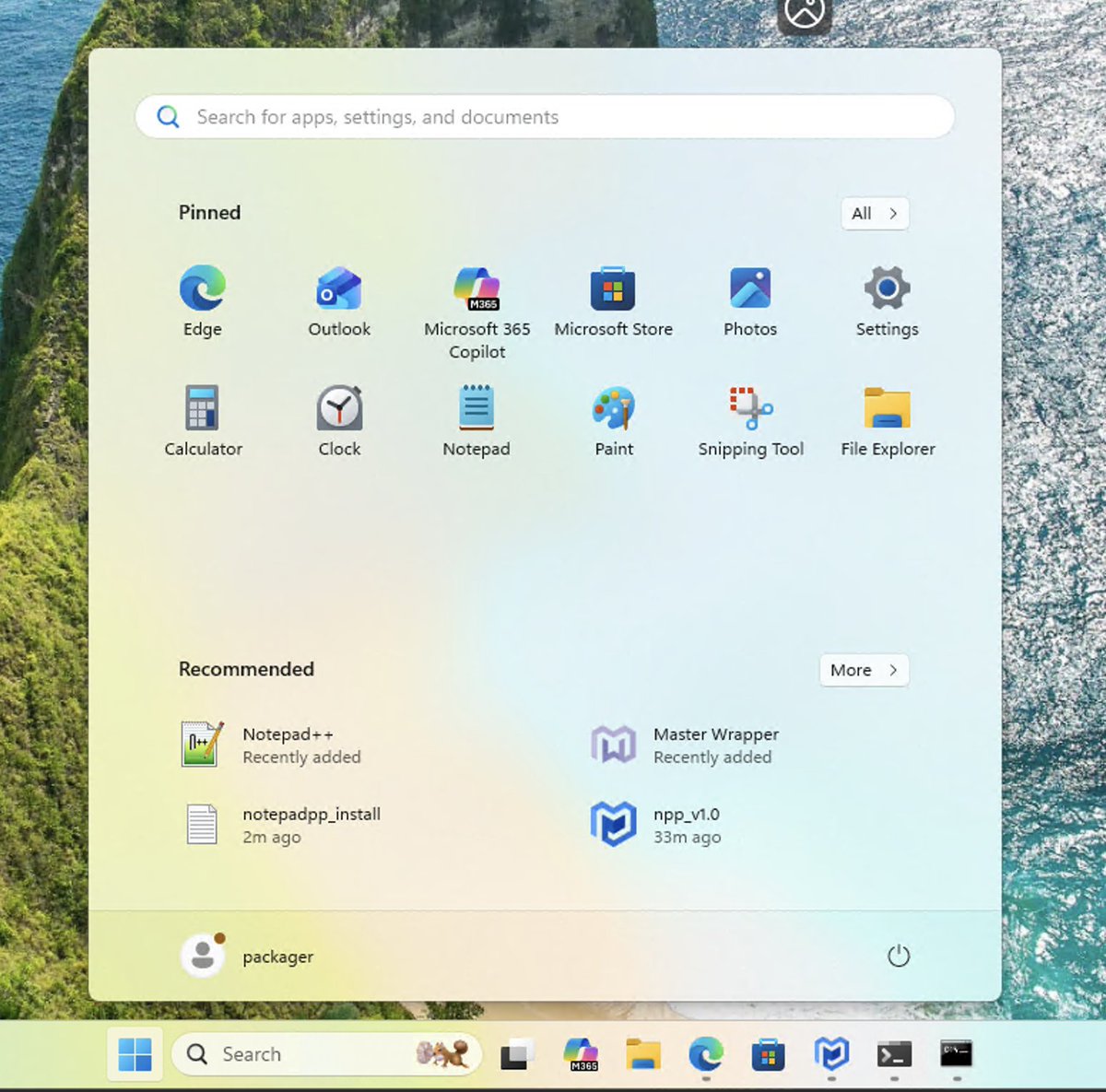Open the Command Prompt icon on taskbar
The image size is (1106, 1092).
[x=956, y=1054]
